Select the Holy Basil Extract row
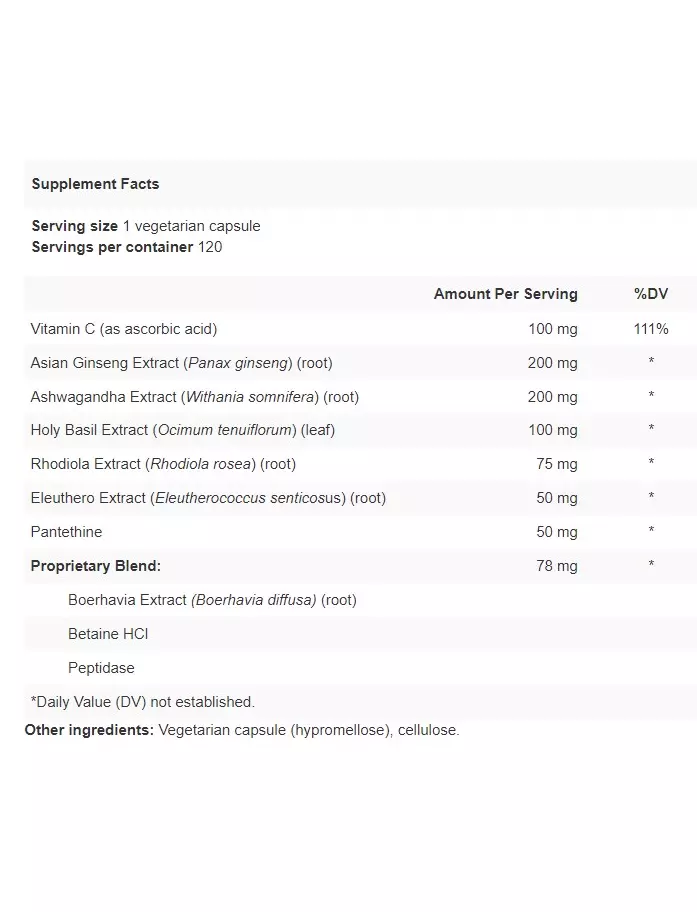Screen dimensions: 697x912 coord(361,430)
